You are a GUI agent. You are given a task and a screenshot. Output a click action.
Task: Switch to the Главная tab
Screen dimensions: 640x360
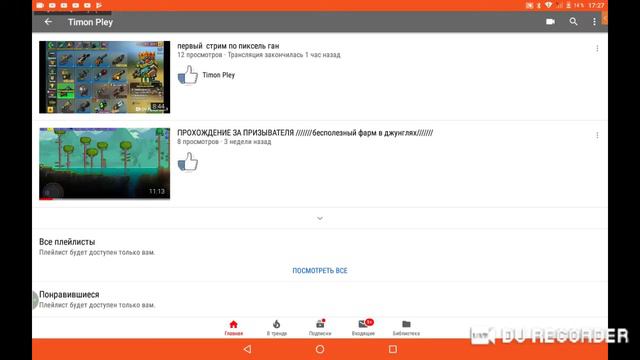tap(233, 328)
